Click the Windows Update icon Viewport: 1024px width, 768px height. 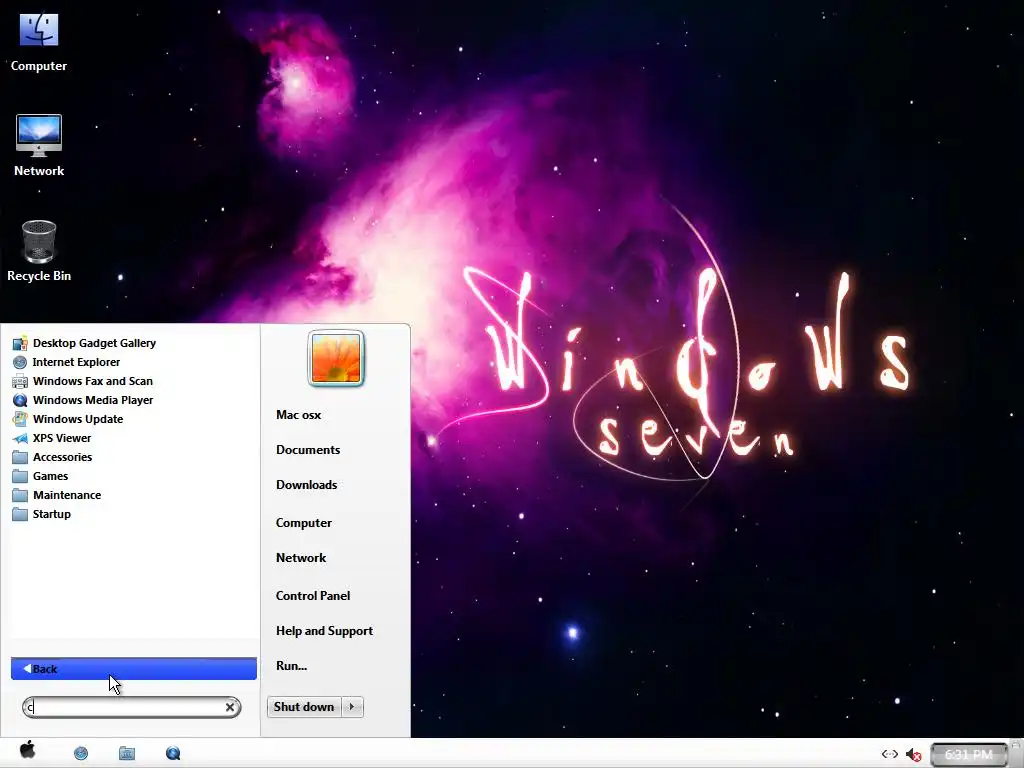coord(20,419)
